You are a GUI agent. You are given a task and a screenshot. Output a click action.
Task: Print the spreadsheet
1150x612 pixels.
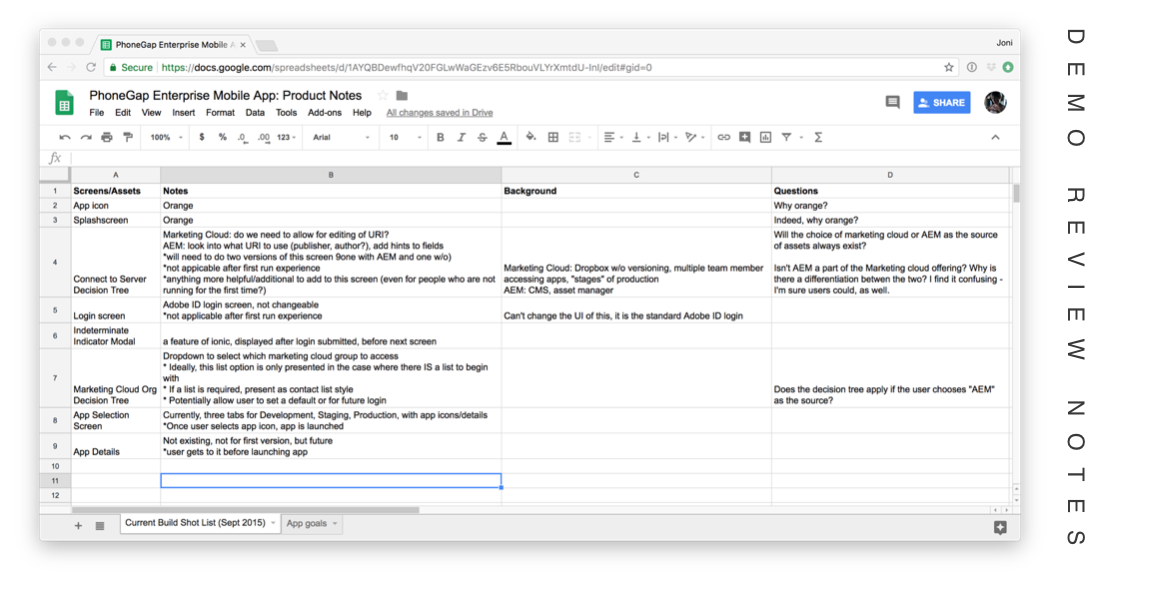(107, 137)
